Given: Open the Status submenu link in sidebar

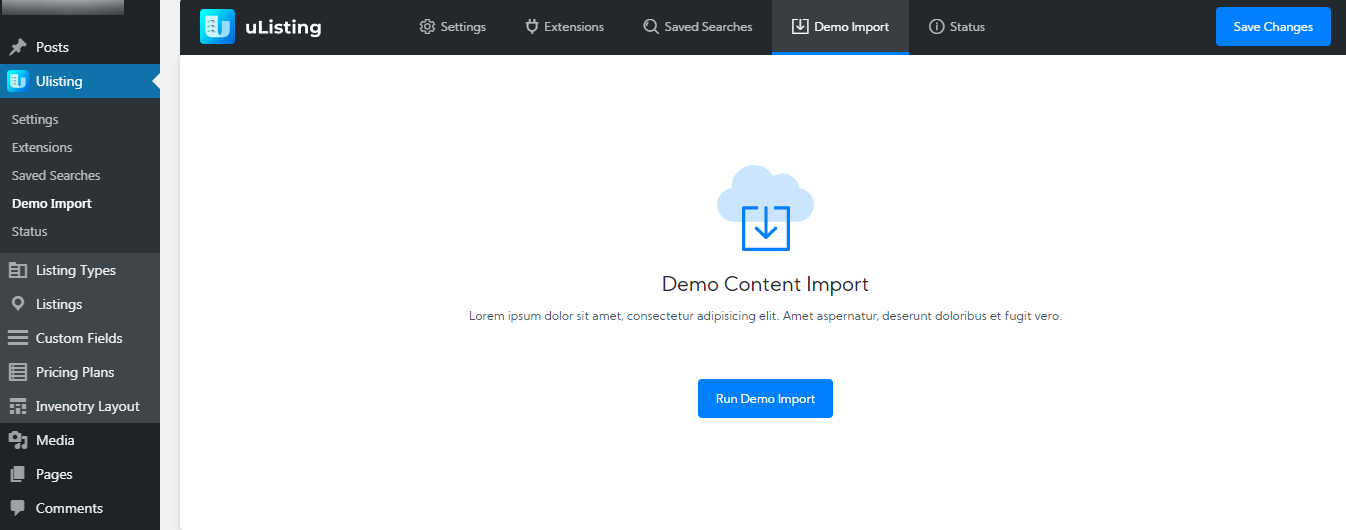Looking at the screenshot, I should click(x=30, y=231).
